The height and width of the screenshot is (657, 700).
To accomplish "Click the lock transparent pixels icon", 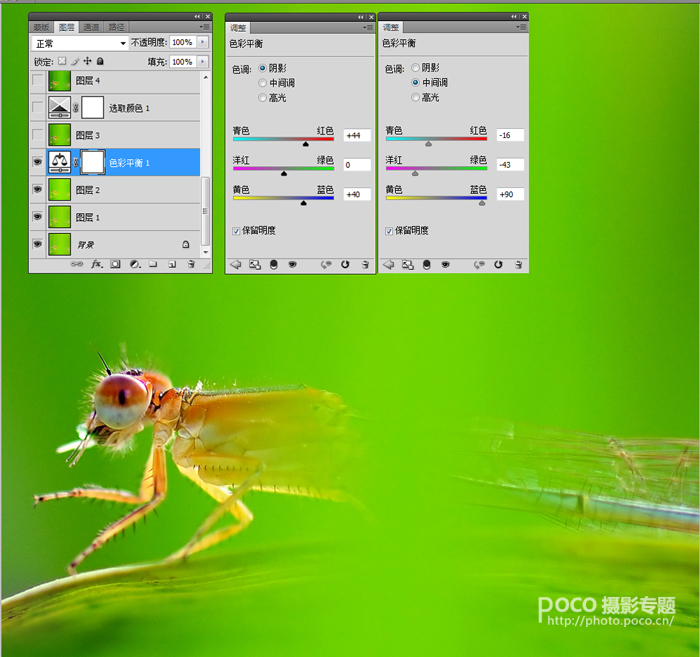I will (62, 61).
